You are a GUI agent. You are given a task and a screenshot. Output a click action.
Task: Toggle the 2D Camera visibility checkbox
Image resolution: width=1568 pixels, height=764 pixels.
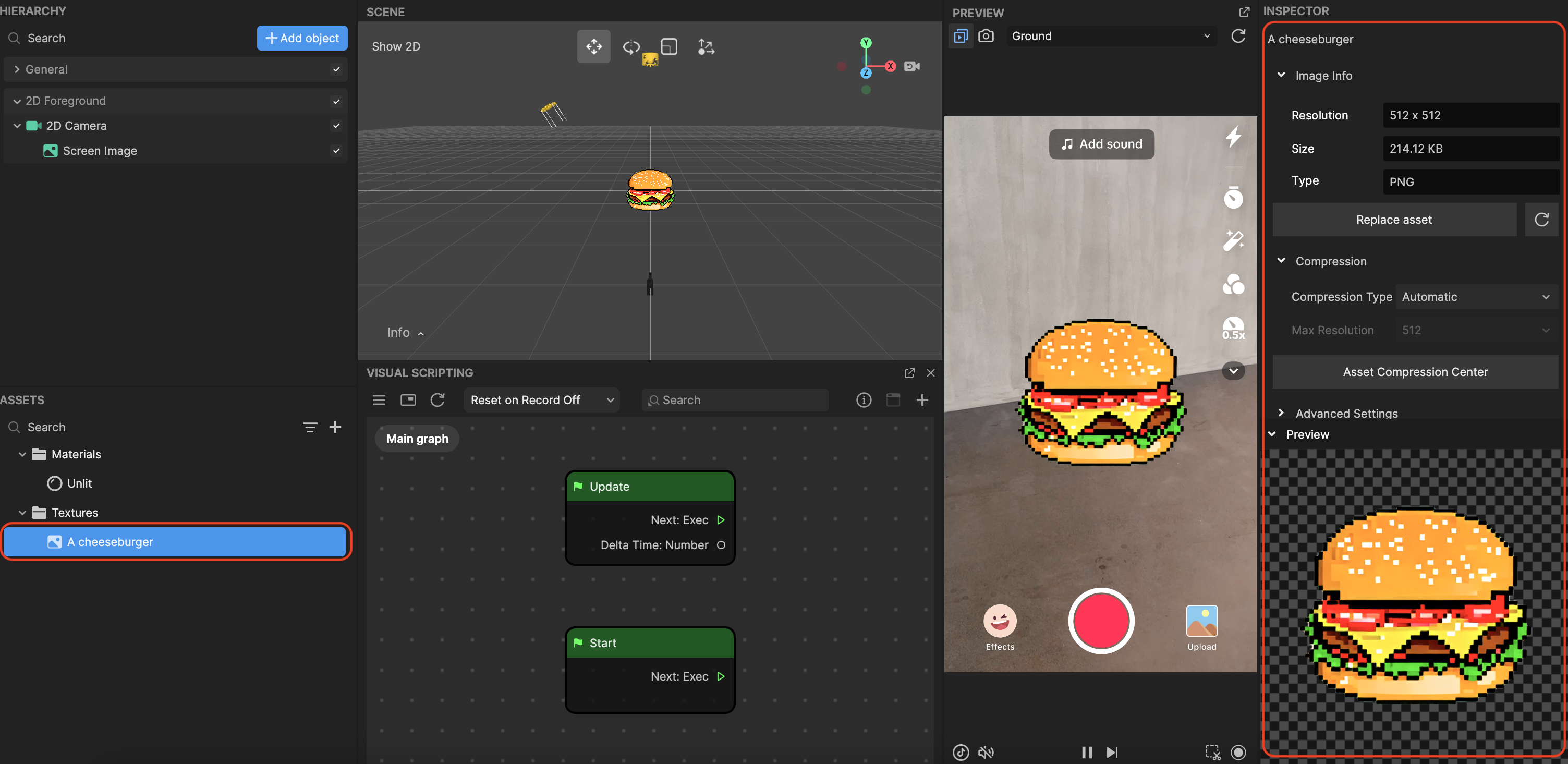coord(336,125)
